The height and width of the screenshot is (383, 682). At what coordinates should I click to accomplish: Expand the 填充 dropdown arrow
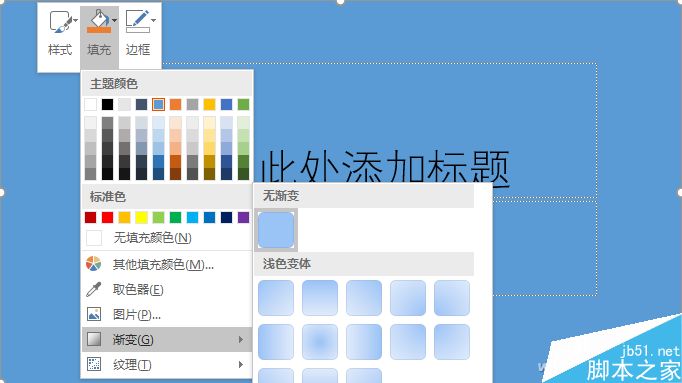click(114, 20)
